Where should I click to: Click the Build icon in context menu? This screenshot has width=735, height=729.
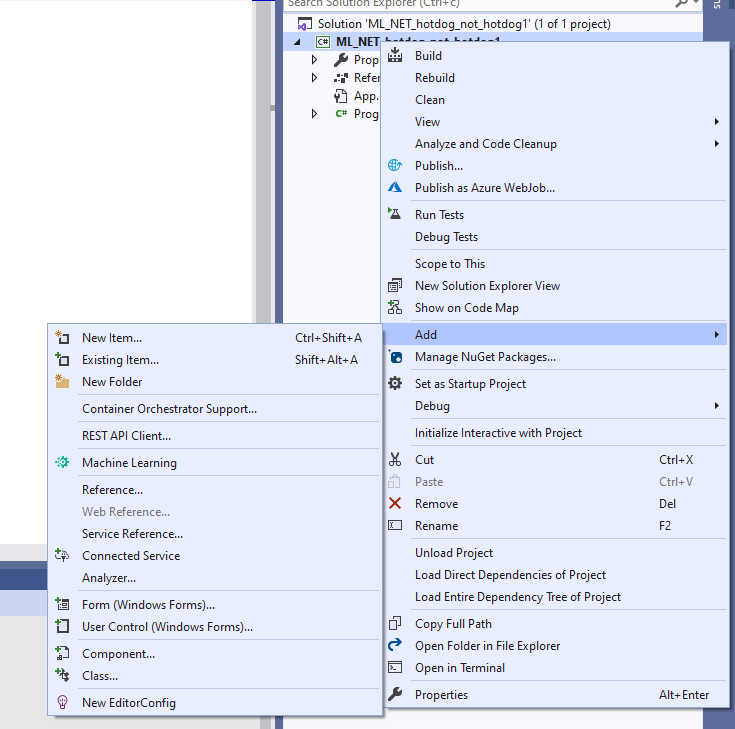395,55
